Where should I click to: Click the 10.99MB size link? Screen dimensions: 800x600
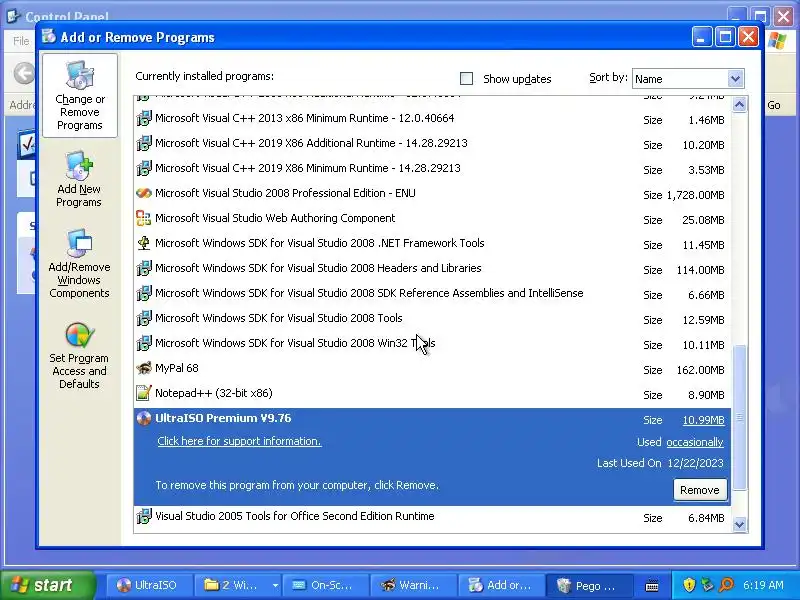tap(704, 420)
